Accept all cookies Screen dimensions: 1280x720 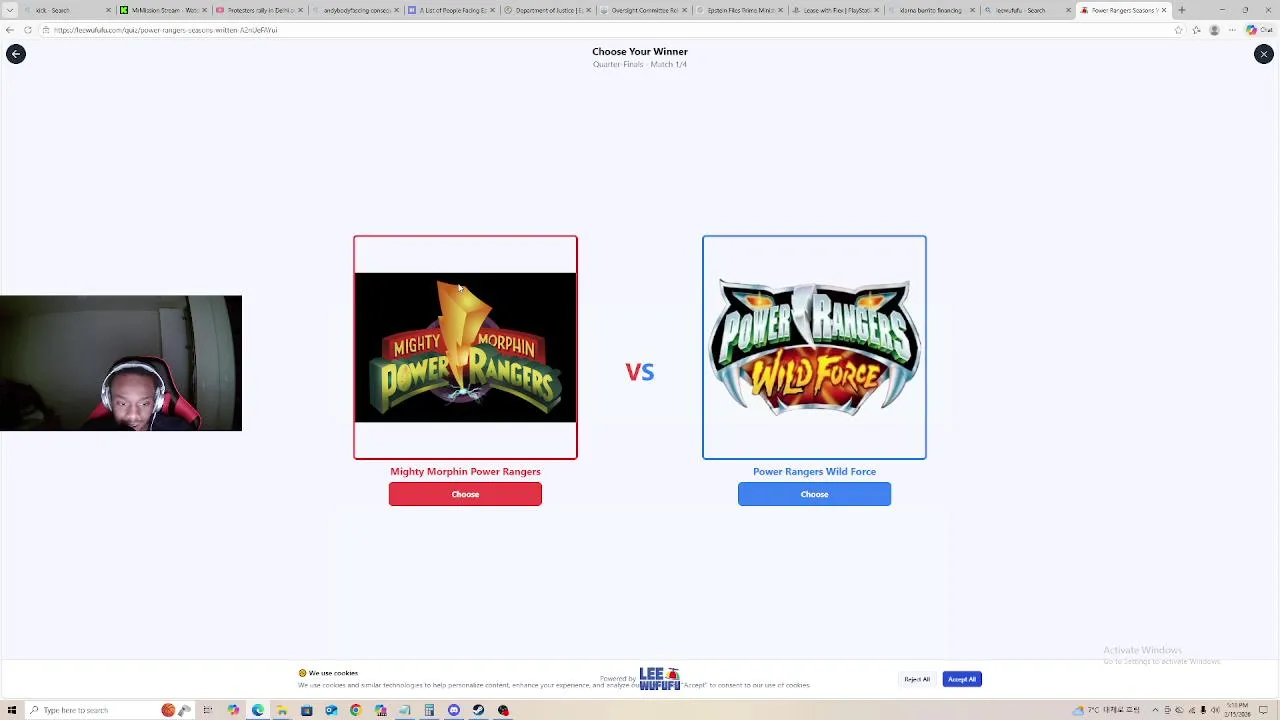962,679
